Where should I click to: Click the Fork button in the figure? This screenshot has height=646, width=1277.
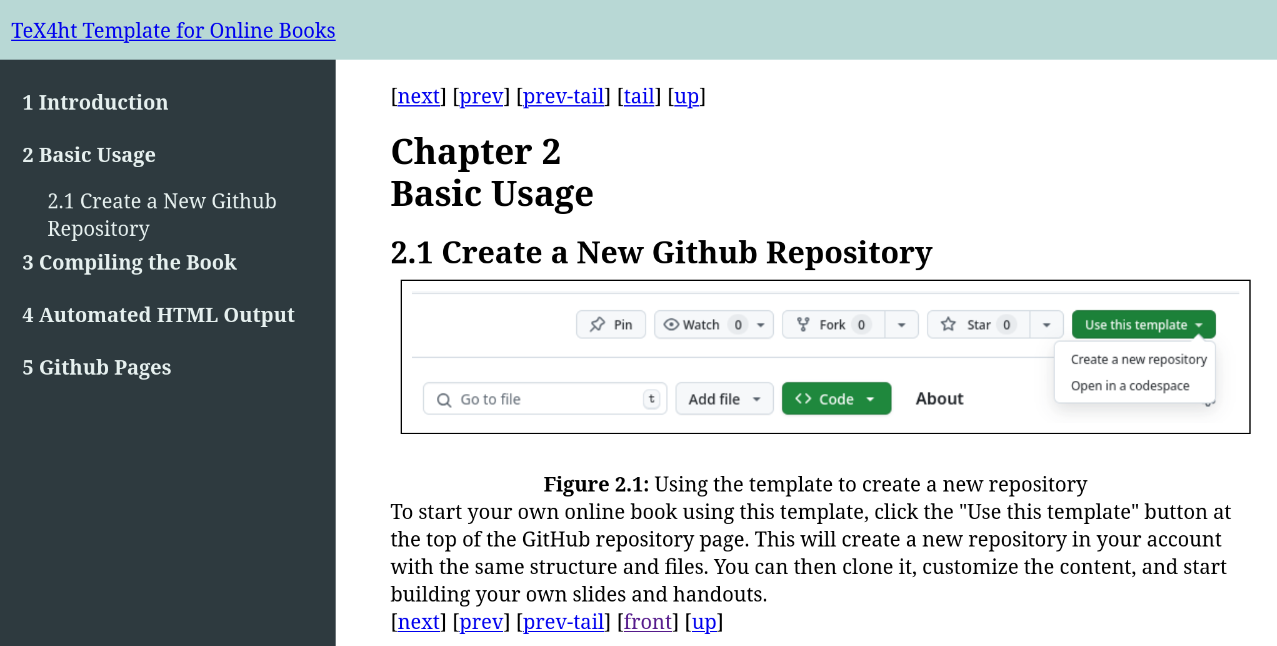click(x=833, y=324)
